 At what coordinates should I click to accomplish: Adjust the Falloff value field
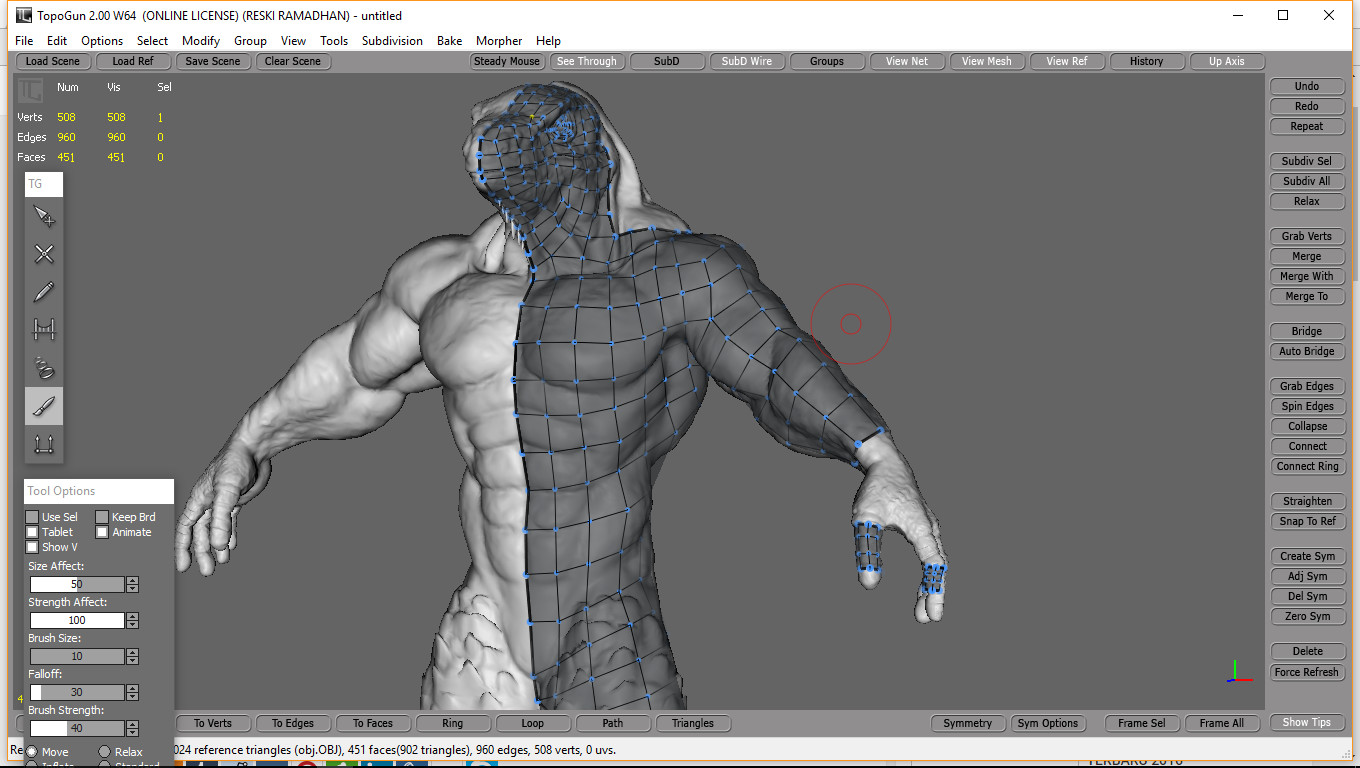coord(77,692)
